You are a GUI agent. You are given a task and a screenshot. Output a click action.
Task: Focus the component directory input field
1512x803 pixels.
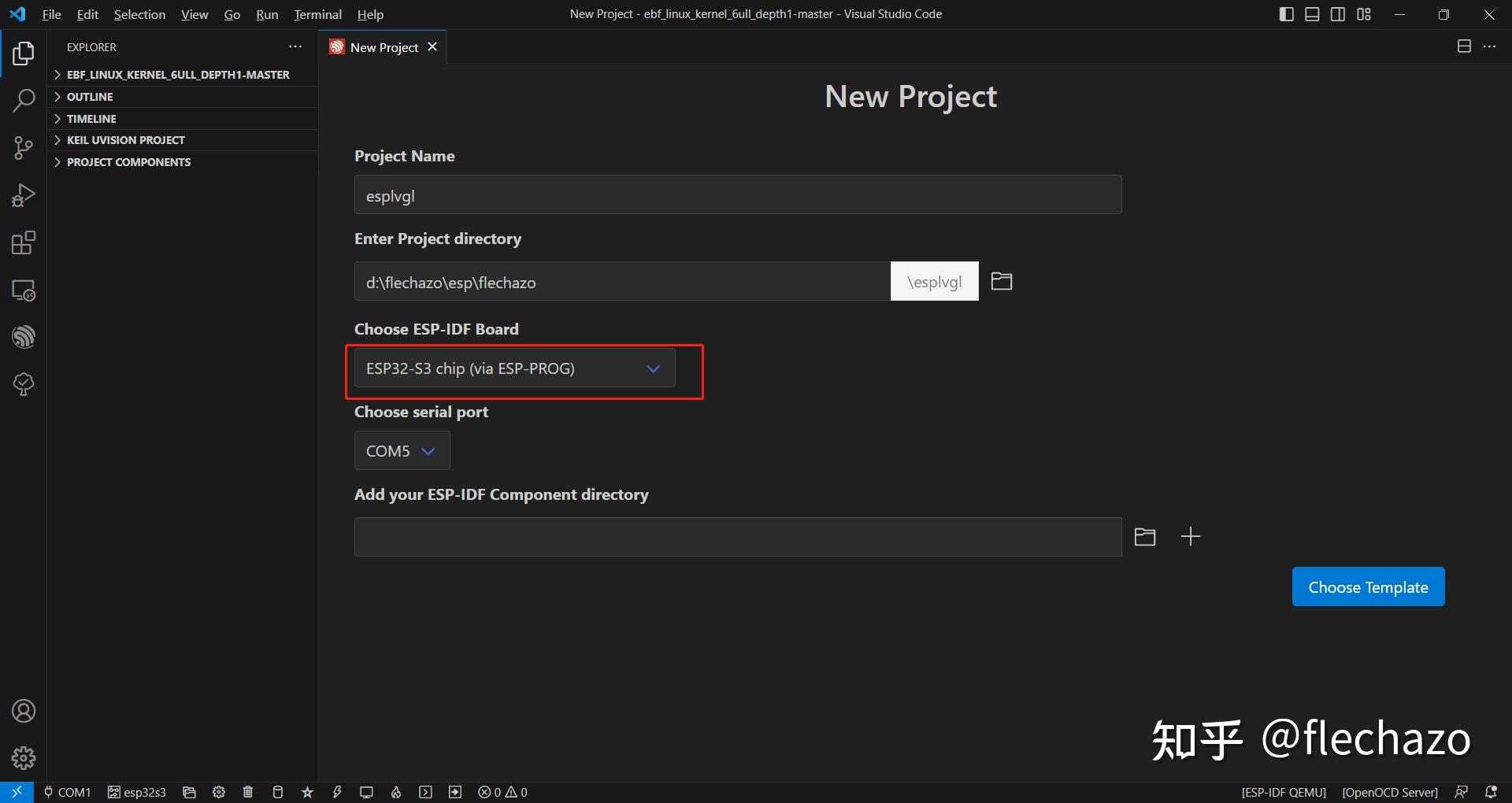click(738, 537)
